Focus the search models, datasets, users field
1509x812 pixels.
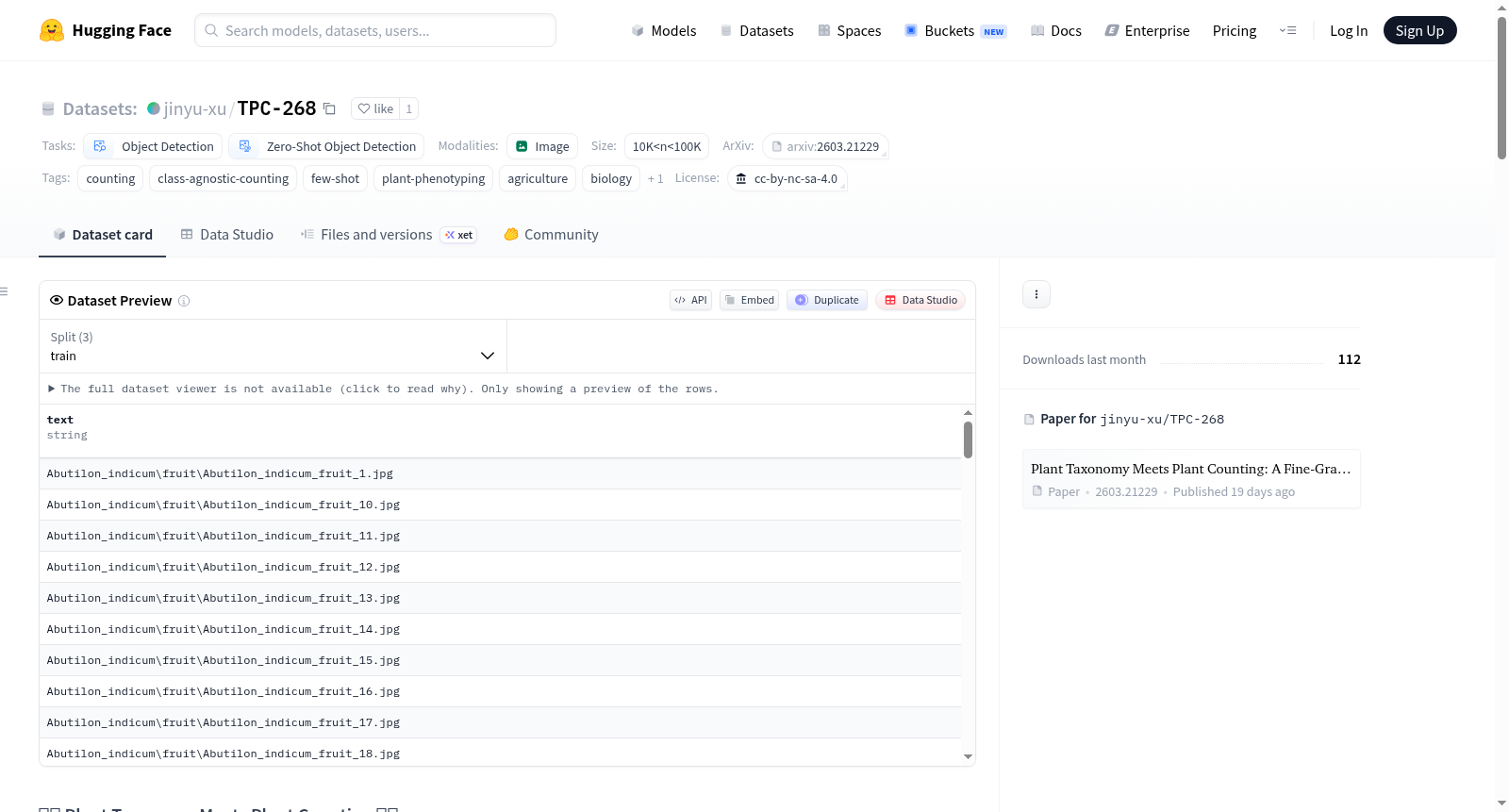coord(375,30)
